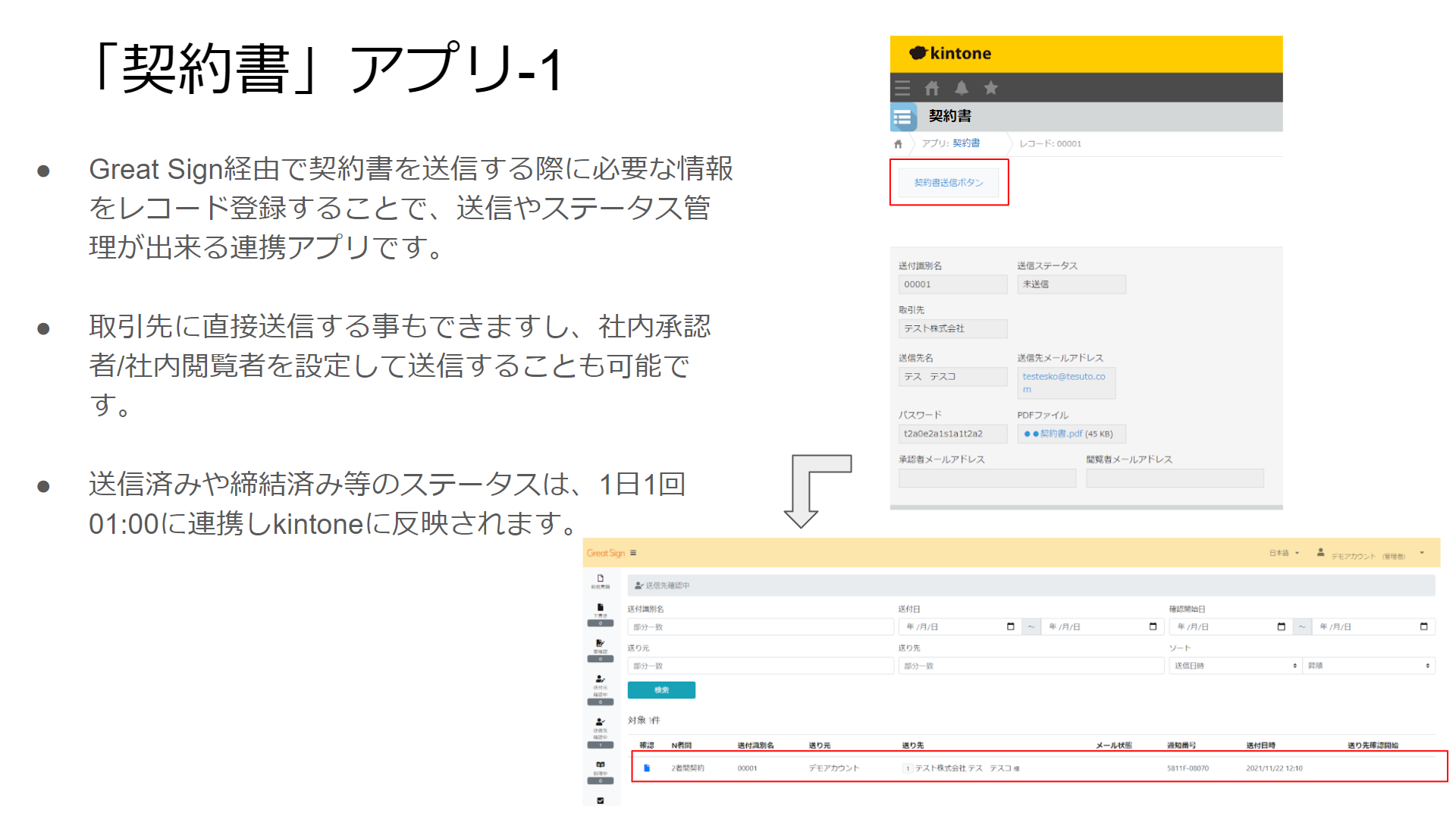Open calendar picker for 確認開始日 start date
Viewport: 1456px width, 819px height.
[1281, 626]
